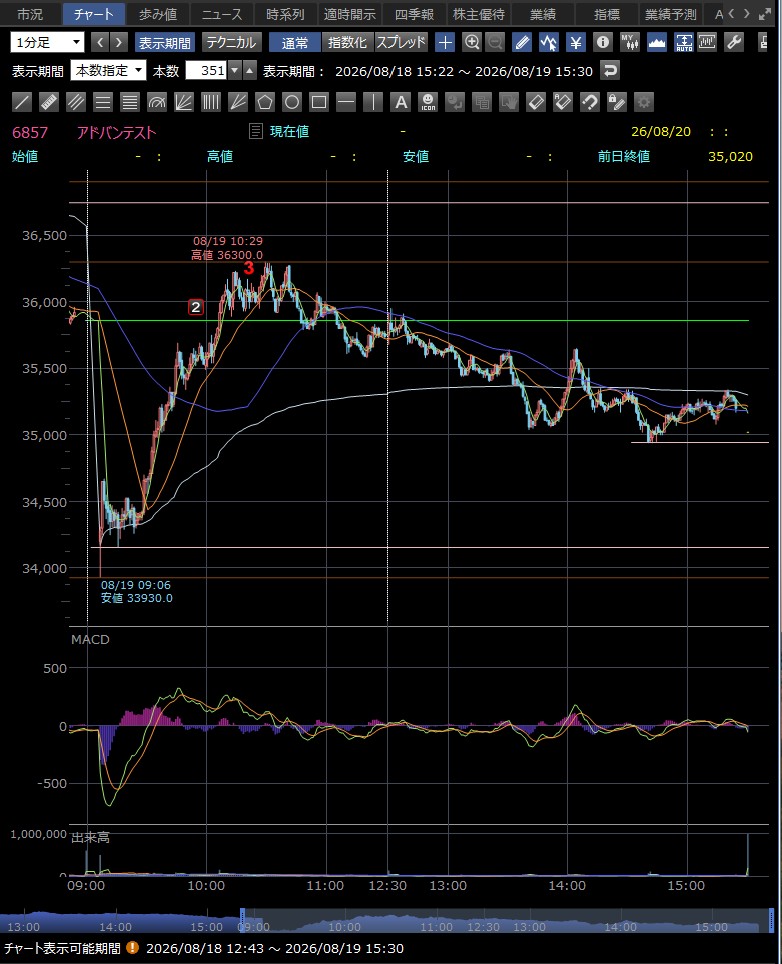The width and height of the screenshot is (782, 964).
Task: Select the Fibonacci arc tool
Action: 157,102
